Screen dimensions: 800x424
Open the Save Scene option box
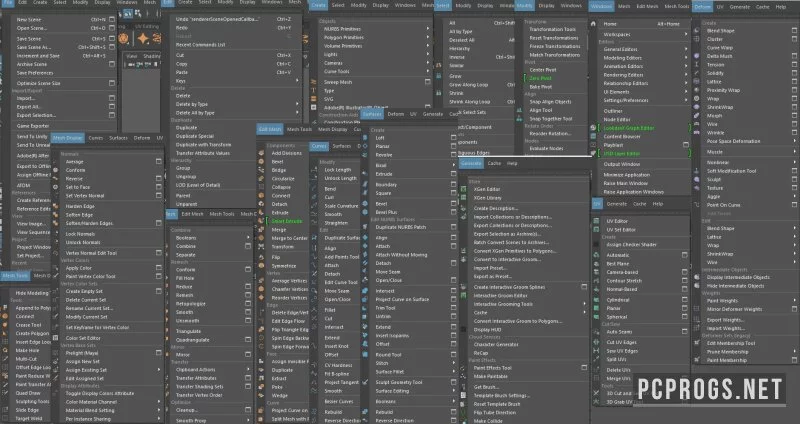(x=112, y=38)
